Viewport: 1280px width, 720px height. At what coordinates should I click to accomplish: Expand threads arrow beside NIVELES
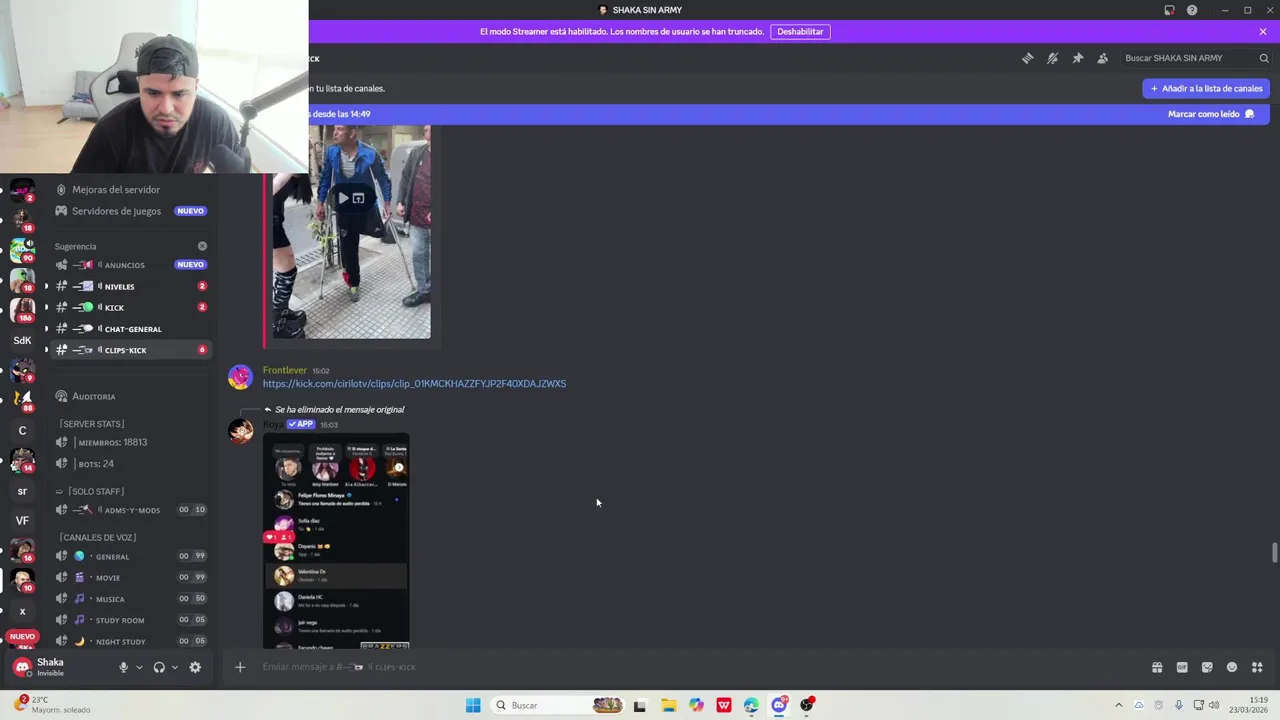[46, 286]
